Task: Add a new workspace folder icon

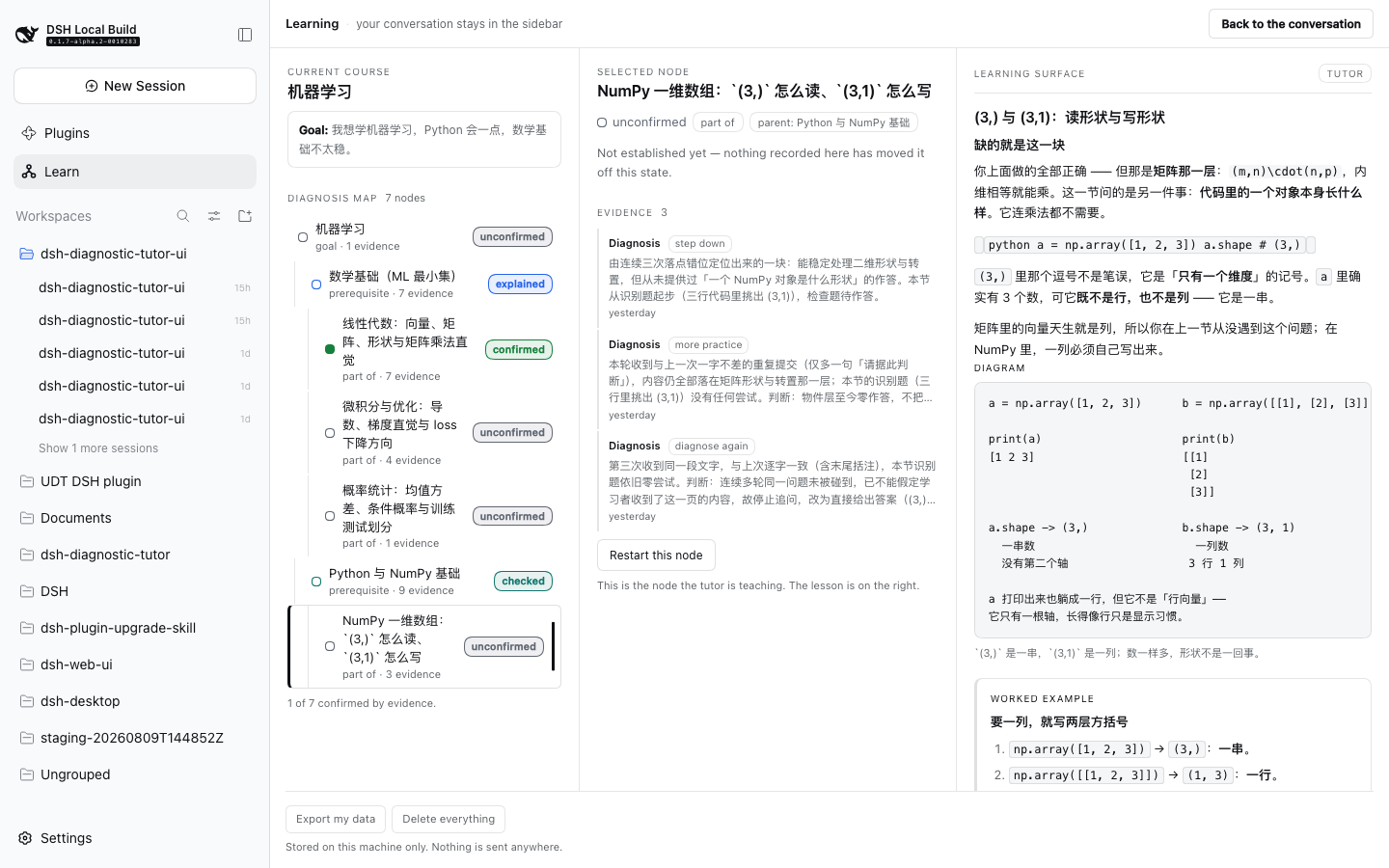Action: tap(245, 216)
